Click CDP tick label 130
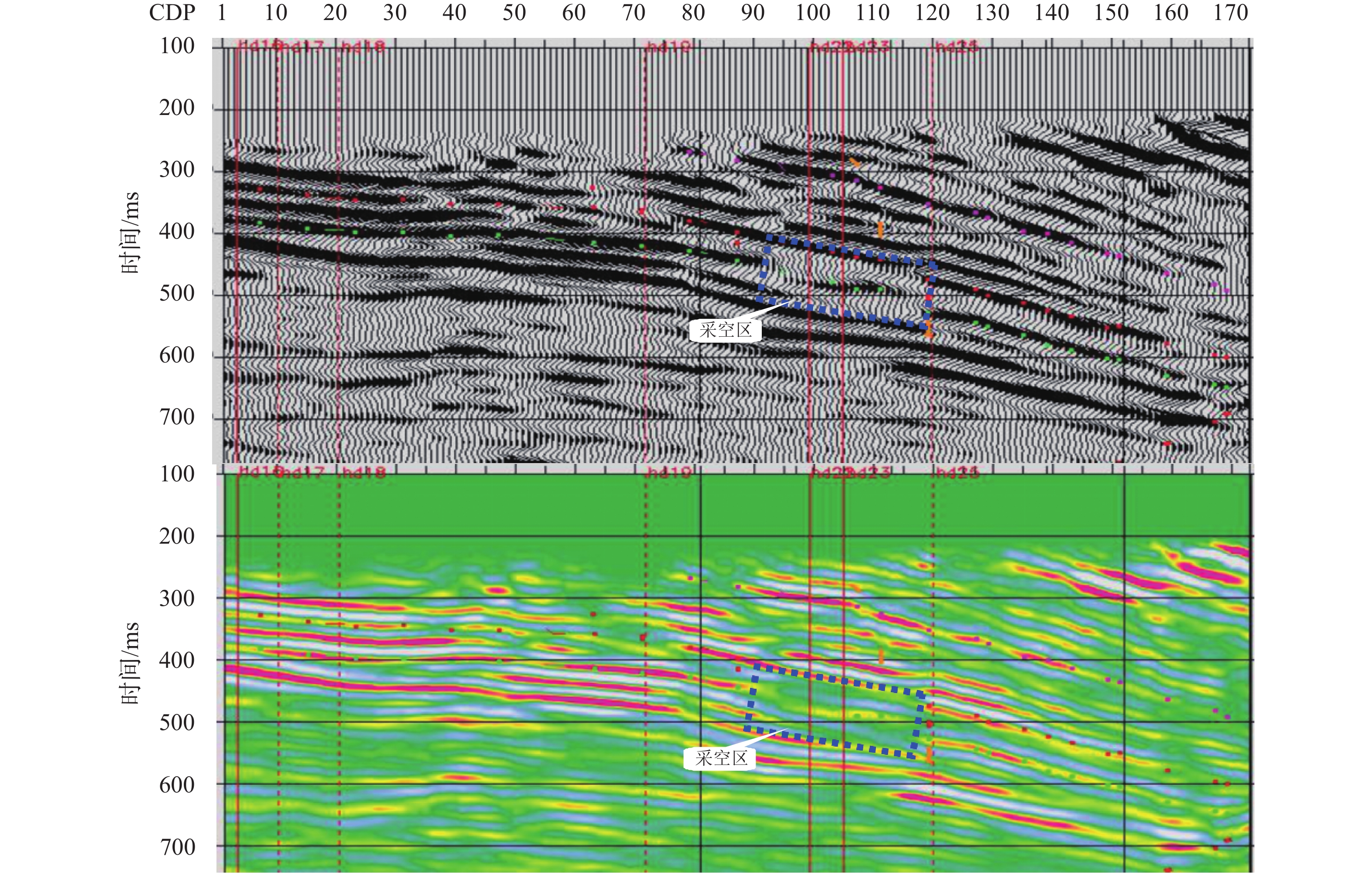The width and height of the screenshot is (1372, 873). (x=992, y=13)
